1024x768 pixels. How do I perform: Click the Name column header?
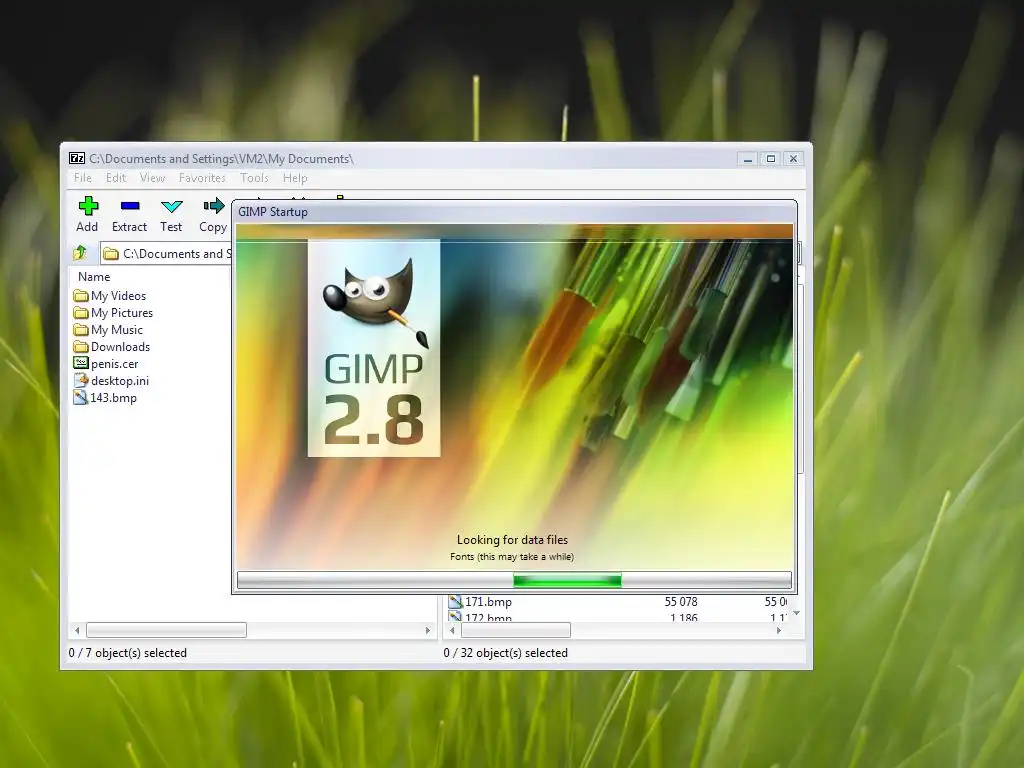click(x=94, y=277)
